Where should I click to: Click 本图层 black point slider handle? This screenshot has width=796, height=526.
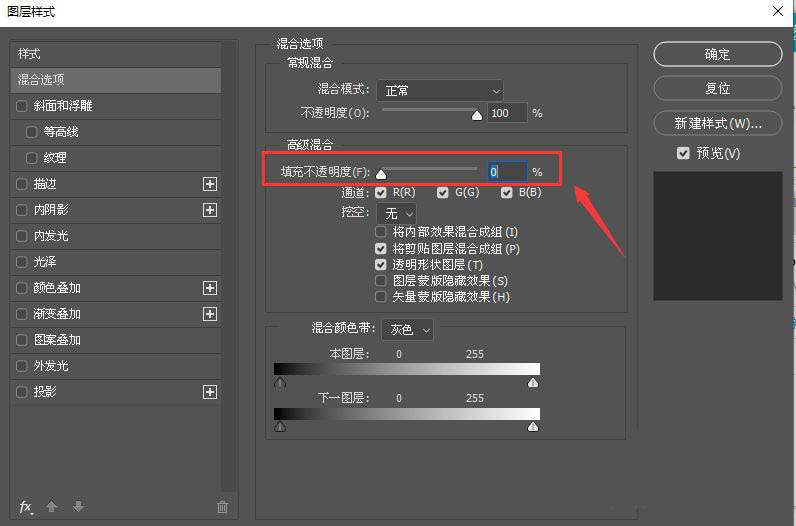[x=280, y=382]
